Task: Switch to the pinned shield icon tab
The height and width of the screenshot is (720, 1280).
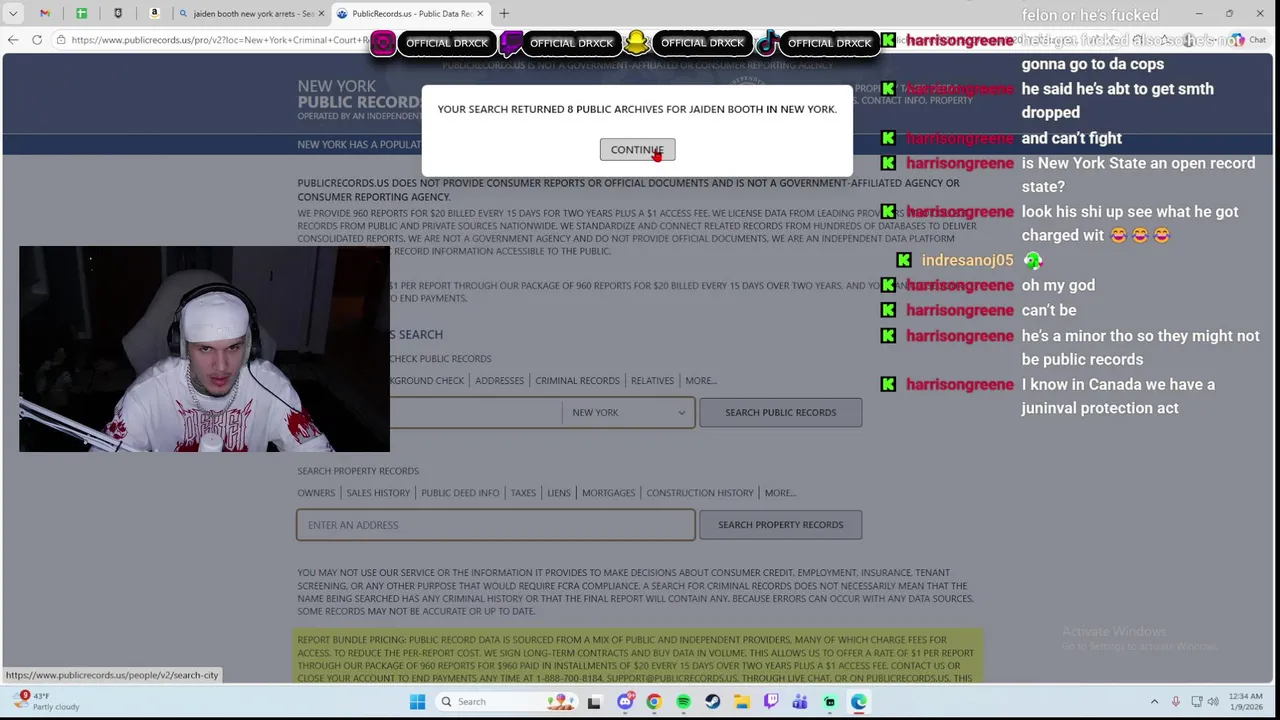Action: click(x=118, y=13)
